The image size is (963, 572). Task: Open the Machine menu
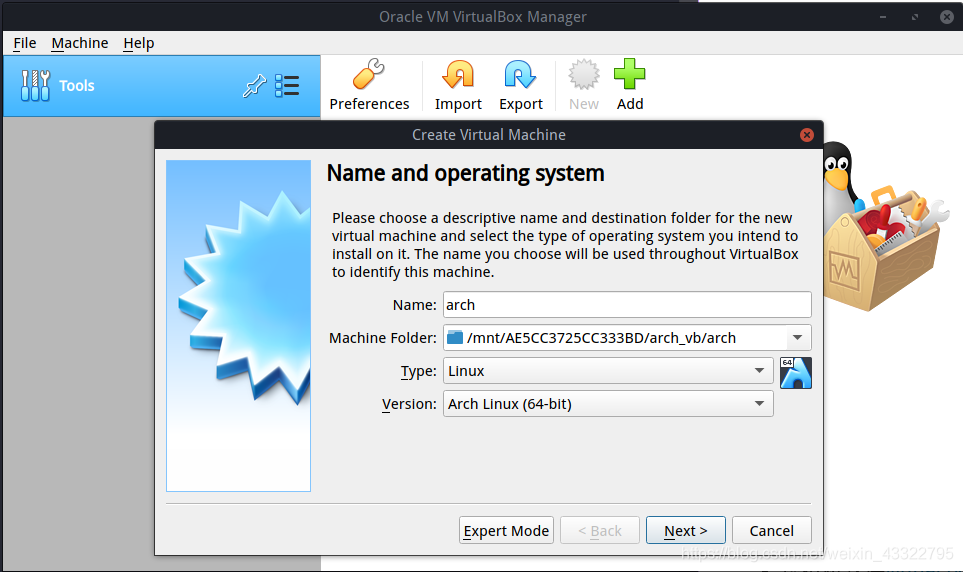coord(80,43)
